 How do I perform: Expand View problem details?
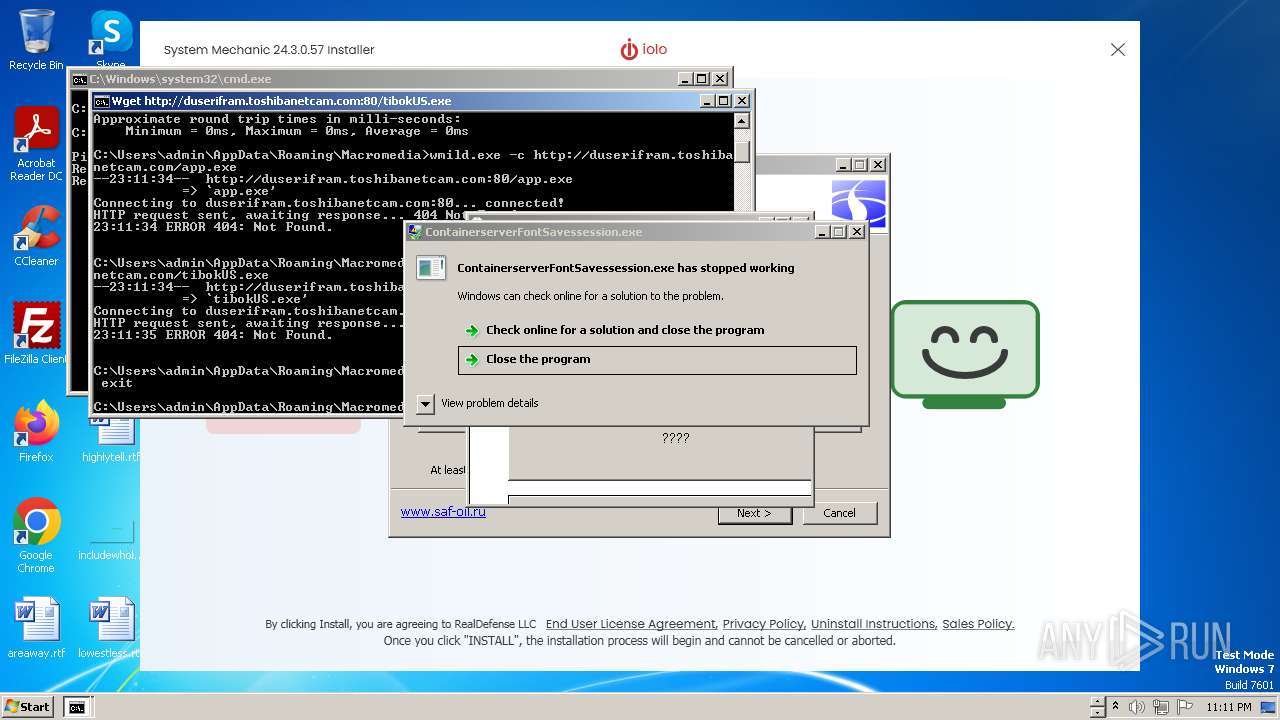[478, 403]
